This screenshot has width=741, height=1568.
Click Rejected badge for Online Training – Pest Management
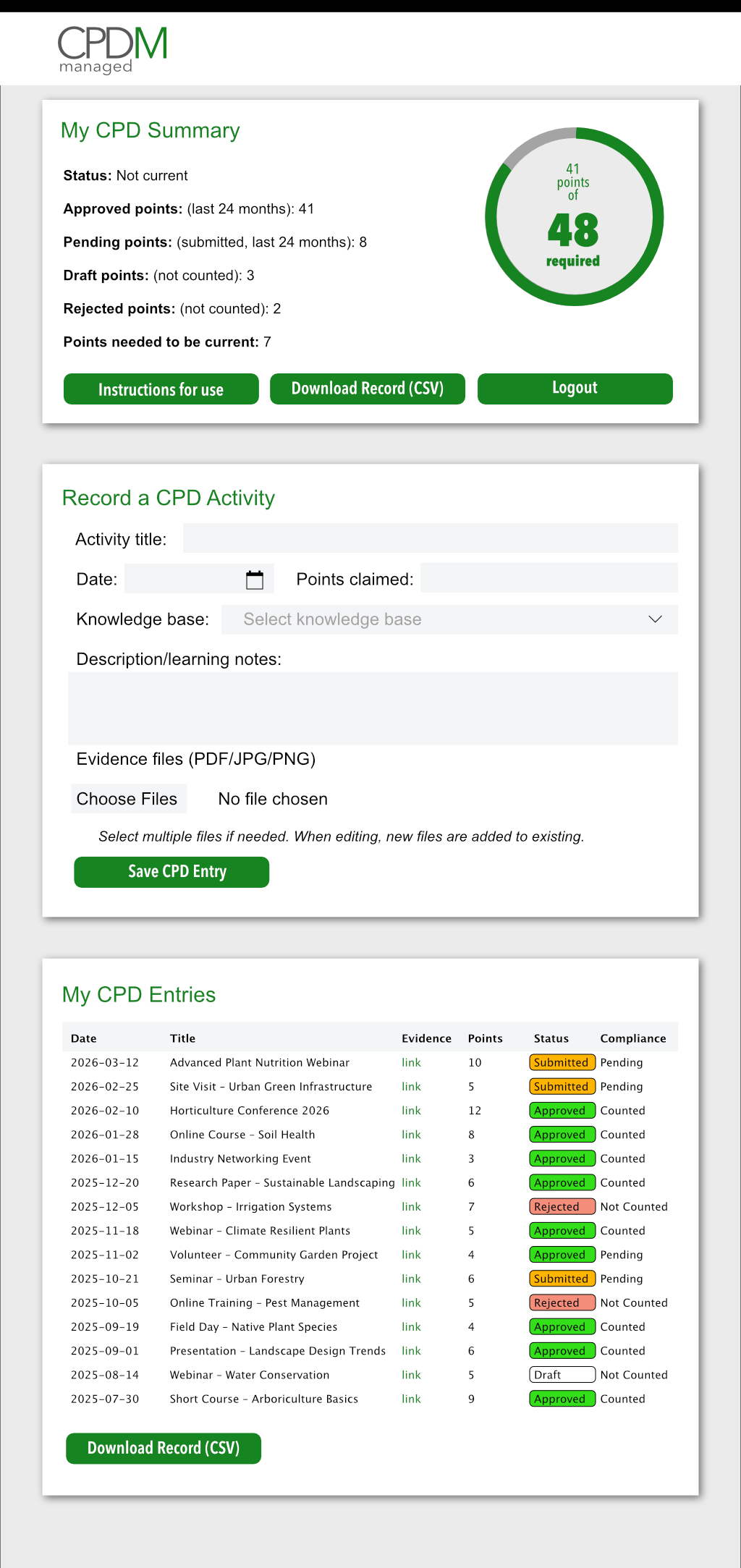pyautogui.click(x=562, y=1302)
